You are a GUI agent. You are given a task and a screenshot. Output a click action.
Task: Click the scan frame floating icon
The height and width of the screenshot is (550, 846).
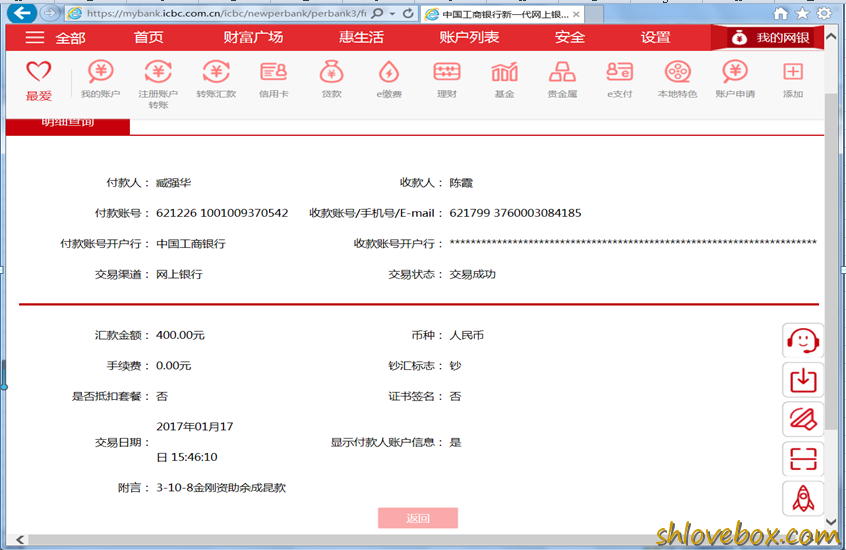pos(803,459)
